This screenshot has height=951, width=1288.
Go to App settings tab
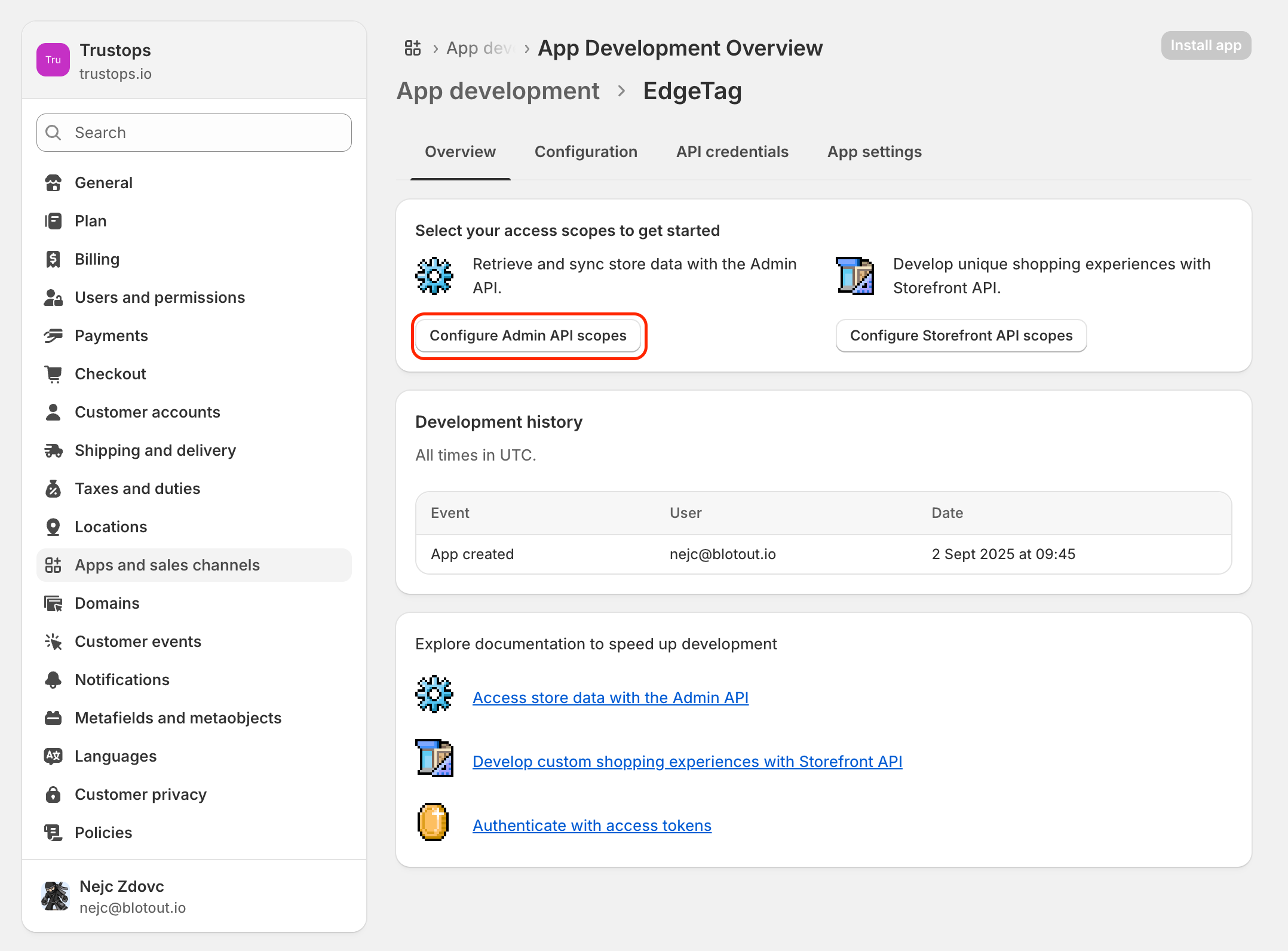pyautogui.click(x=874, y=152)
